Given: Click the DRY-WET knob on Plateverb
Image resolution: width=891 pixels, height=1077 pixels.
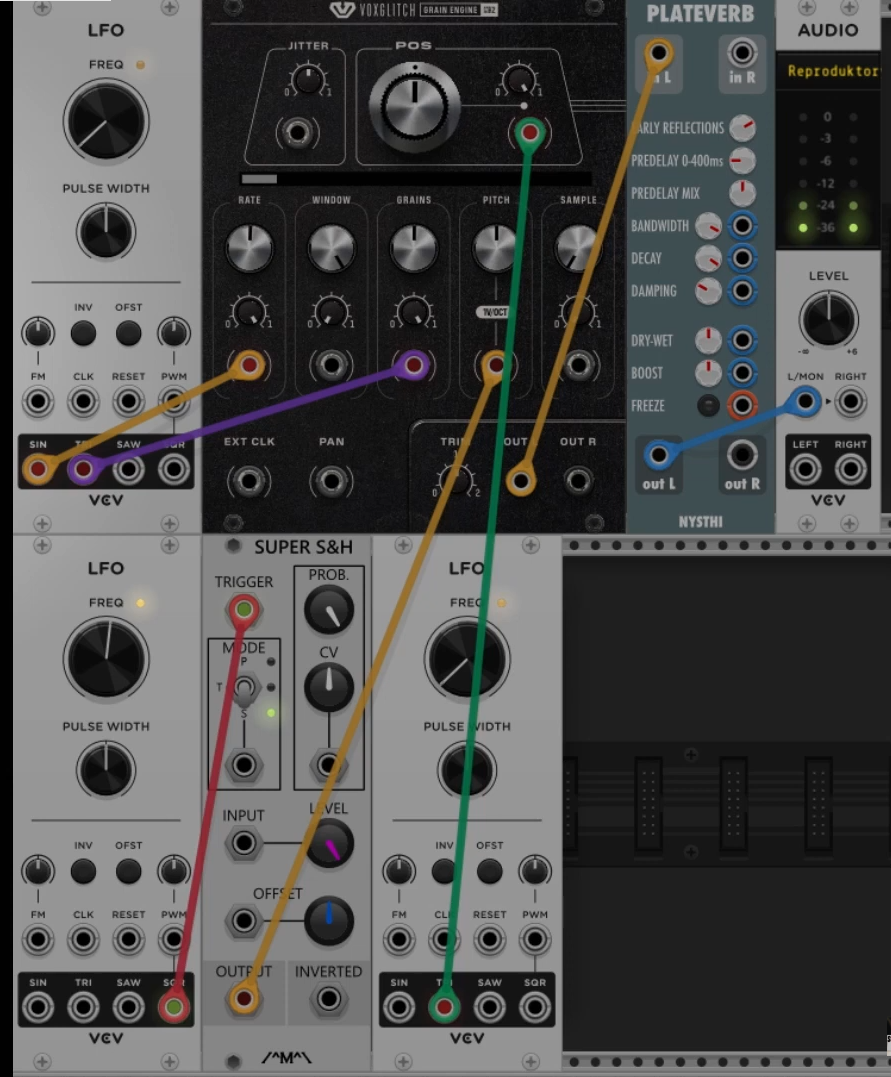Looking at the screenshot, I should click(x=708, y=340).
